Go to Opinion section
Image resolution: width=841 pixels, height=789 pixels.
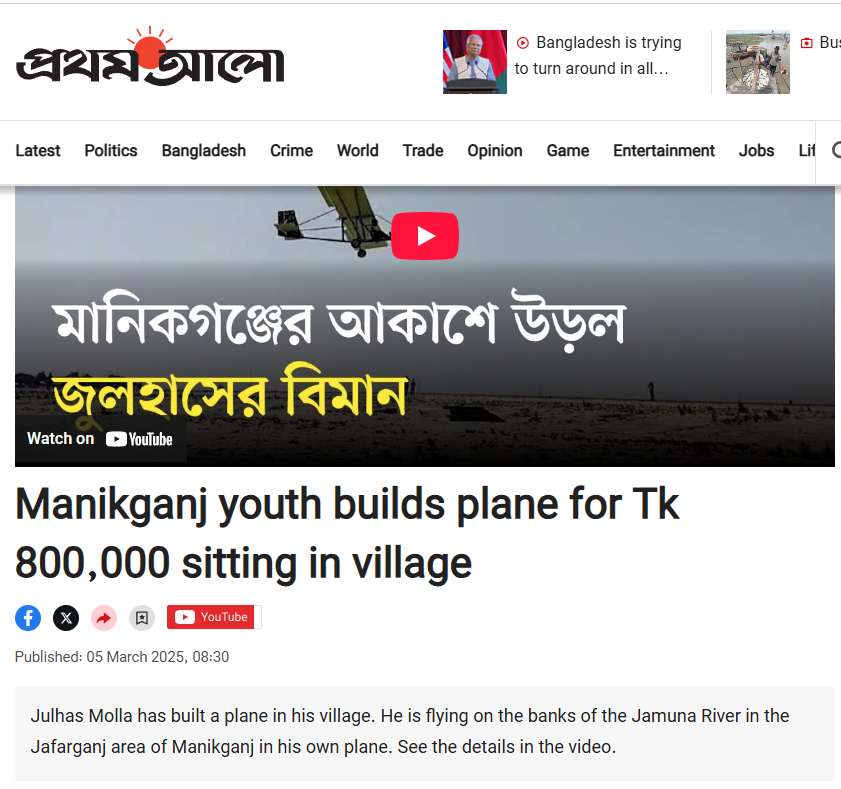(x=495, y=151)
